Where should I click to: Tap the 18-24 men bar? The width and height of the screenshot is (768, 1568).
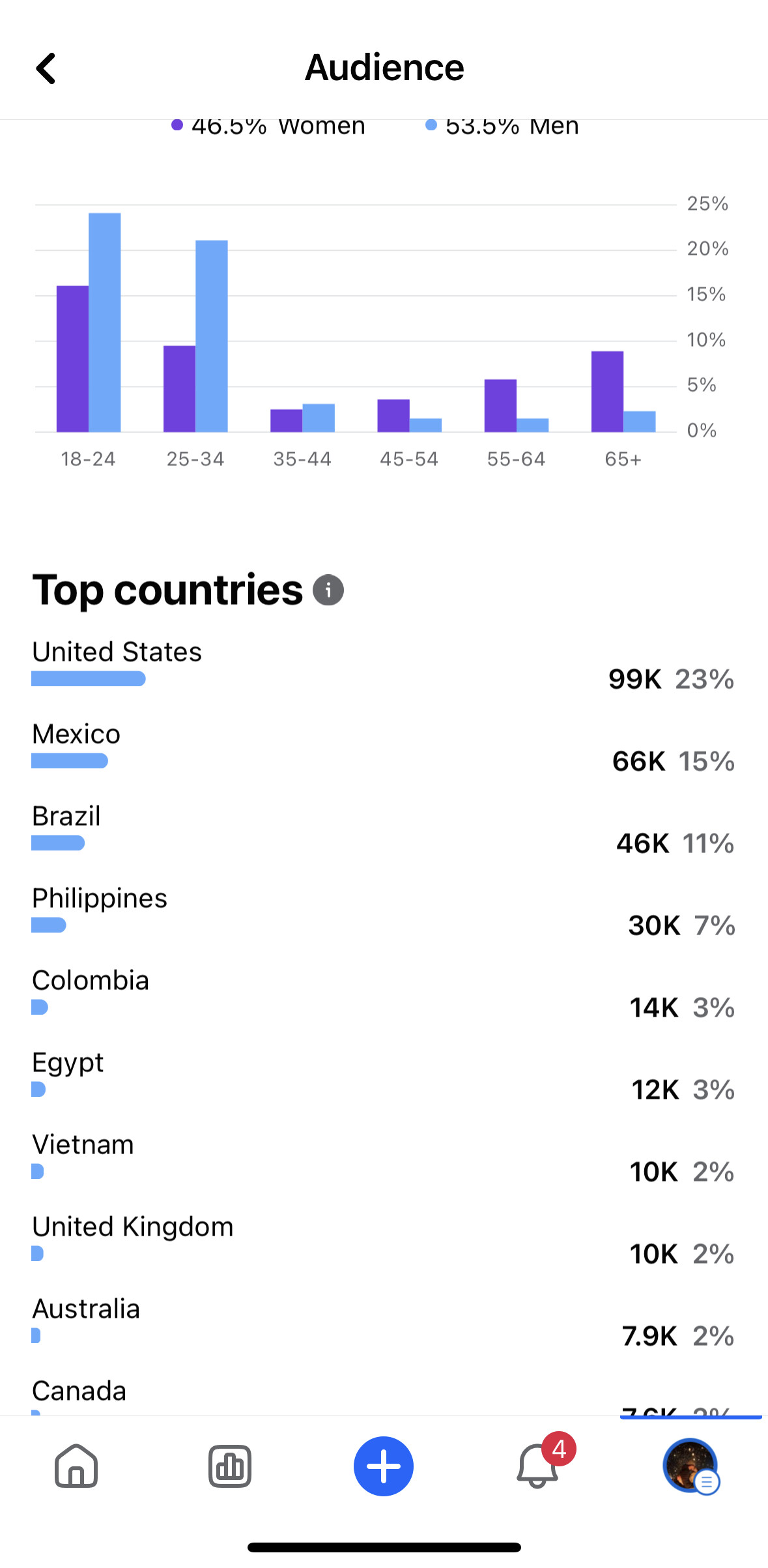105,323
